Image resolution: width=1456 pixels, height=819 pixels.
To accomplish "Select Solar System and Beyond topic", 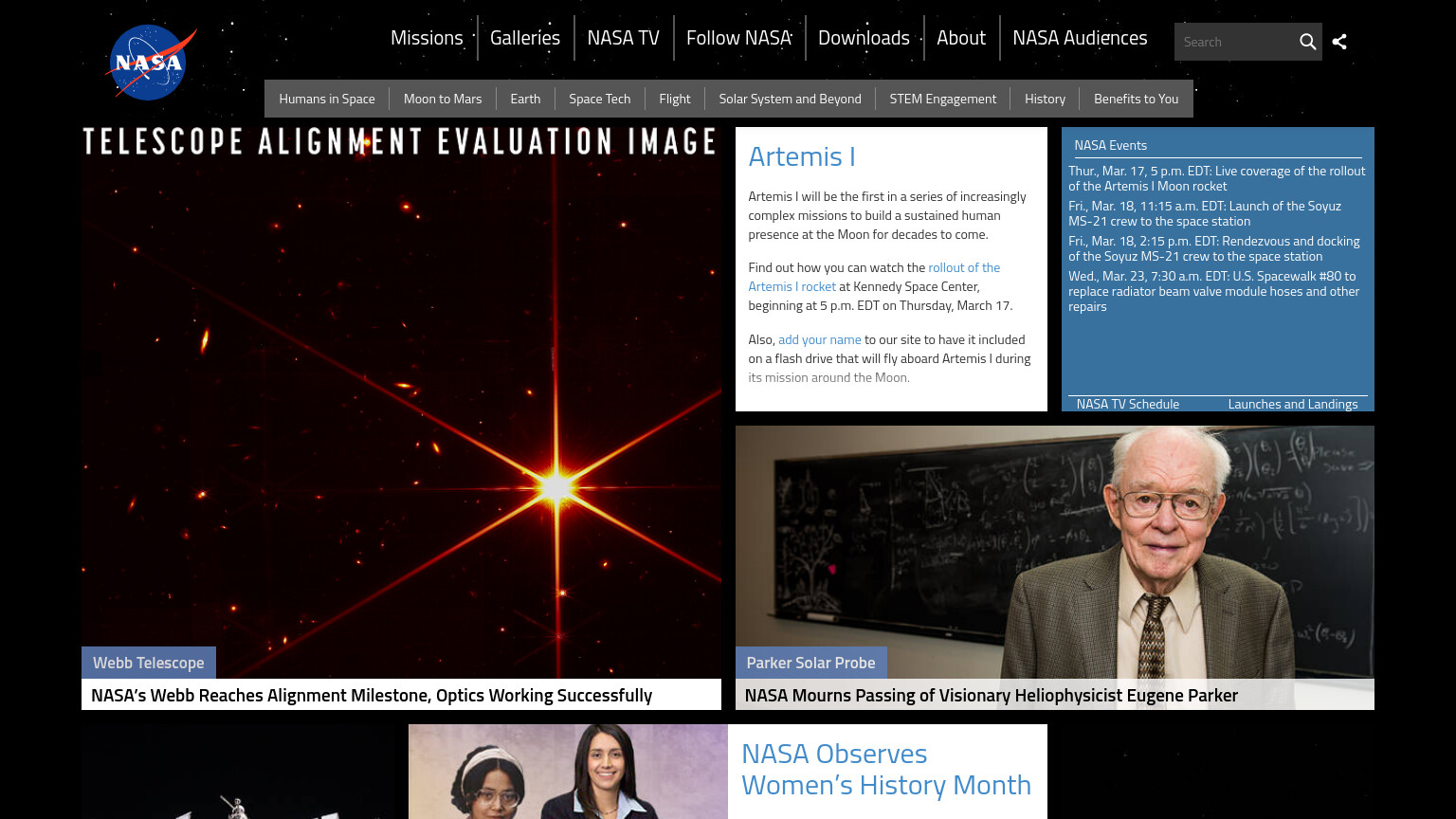I will 790,99.
